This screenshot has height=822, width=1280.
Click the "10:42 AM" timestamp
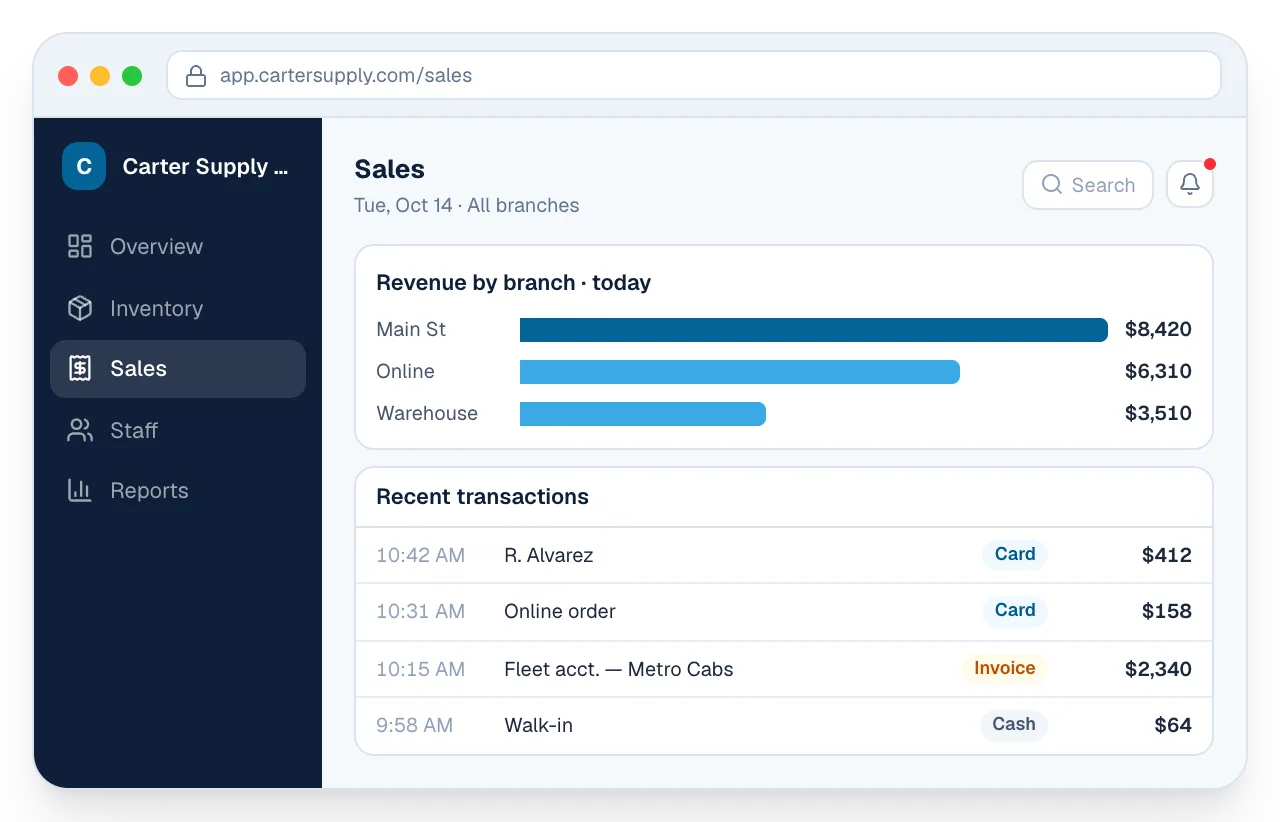coord(421,556)
